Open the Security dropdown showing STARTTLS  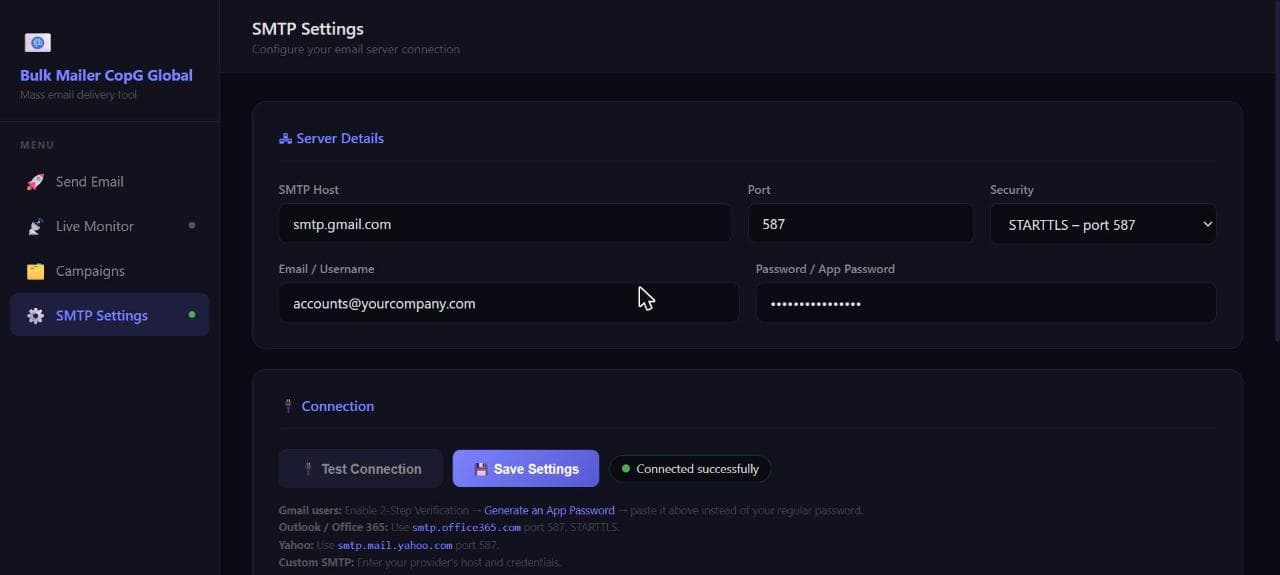(x=1103, y=224)
